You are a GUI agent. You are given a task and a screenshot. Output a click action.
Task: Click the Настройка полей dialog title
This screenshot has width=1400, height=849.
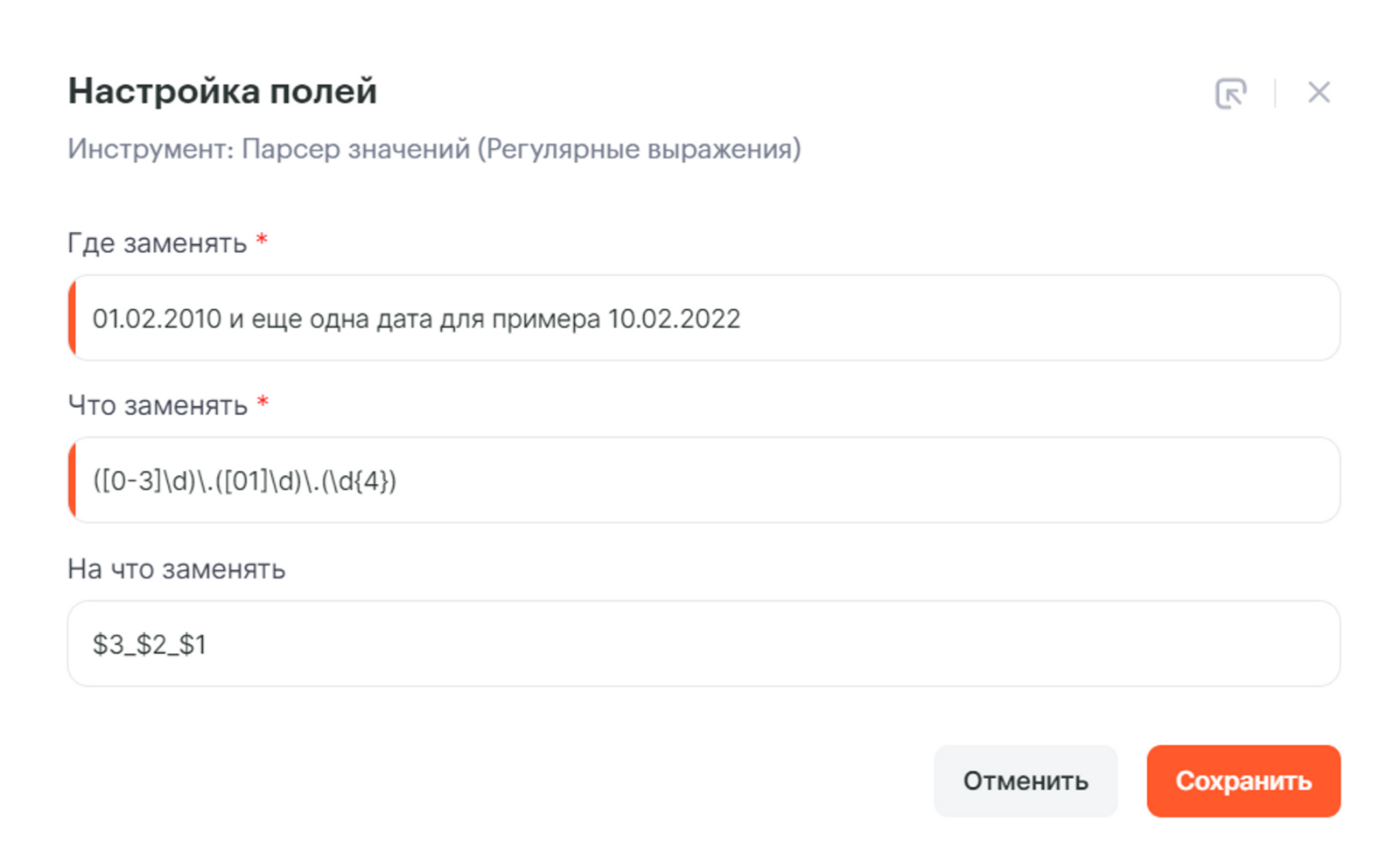(x=222, y=91)
